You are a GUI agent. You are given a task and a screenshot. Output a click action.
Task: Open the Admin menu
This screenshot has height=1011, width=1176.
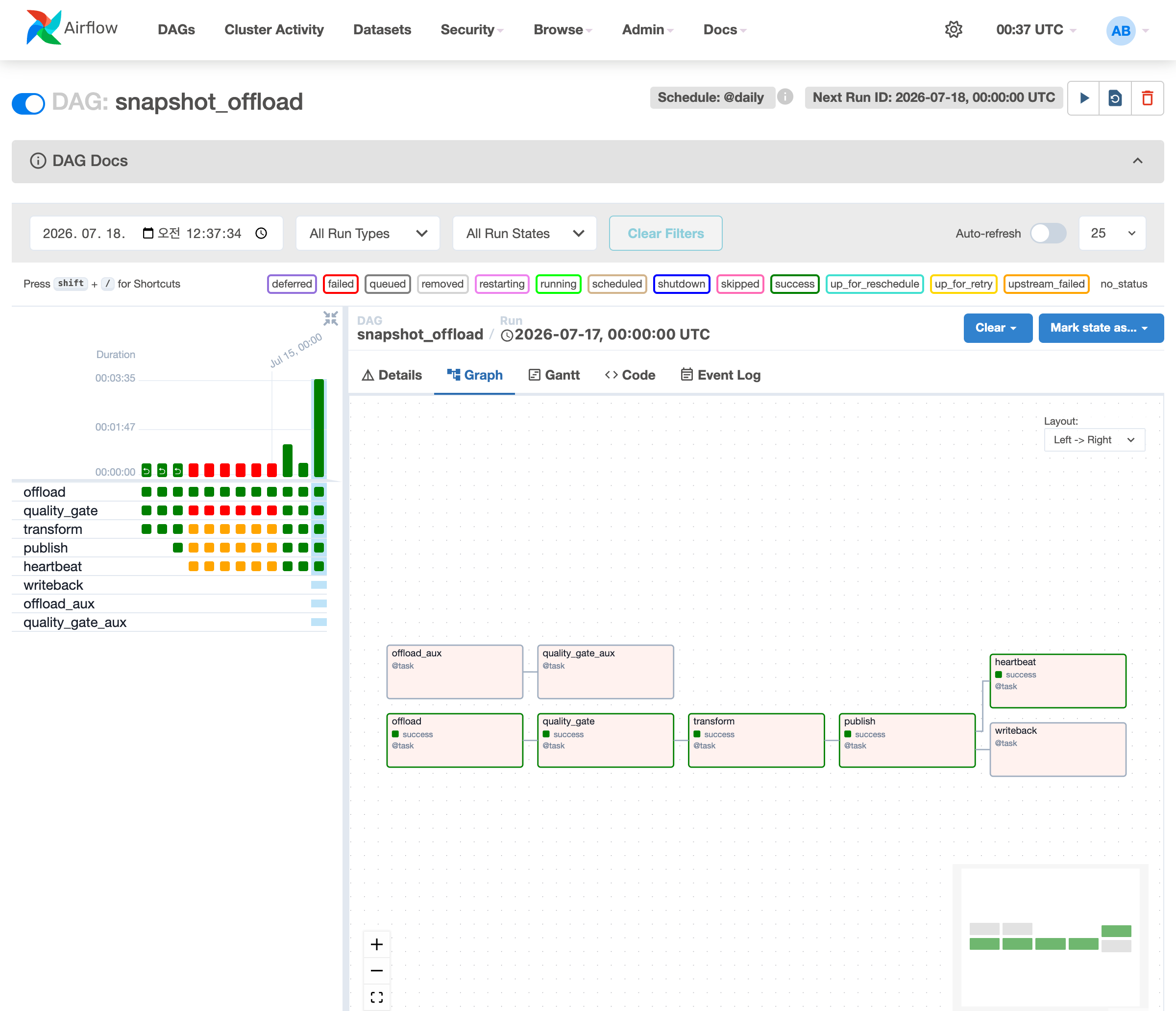click(x=648, y=29)
